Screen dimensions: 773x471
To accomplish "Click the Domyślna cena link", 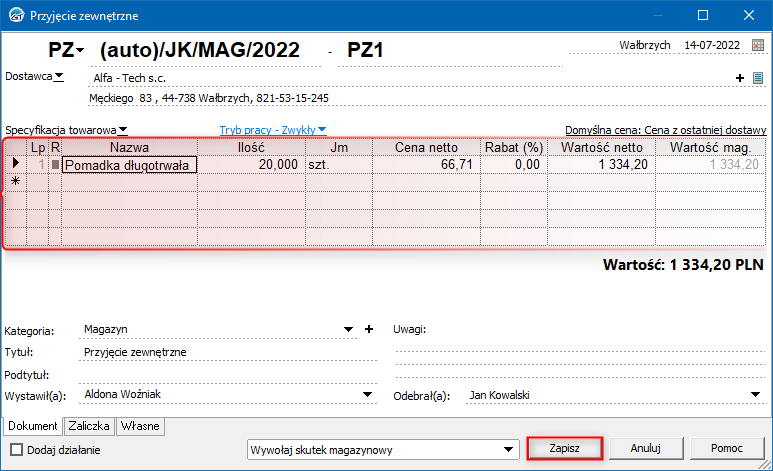I will click(x=666, y=130).
